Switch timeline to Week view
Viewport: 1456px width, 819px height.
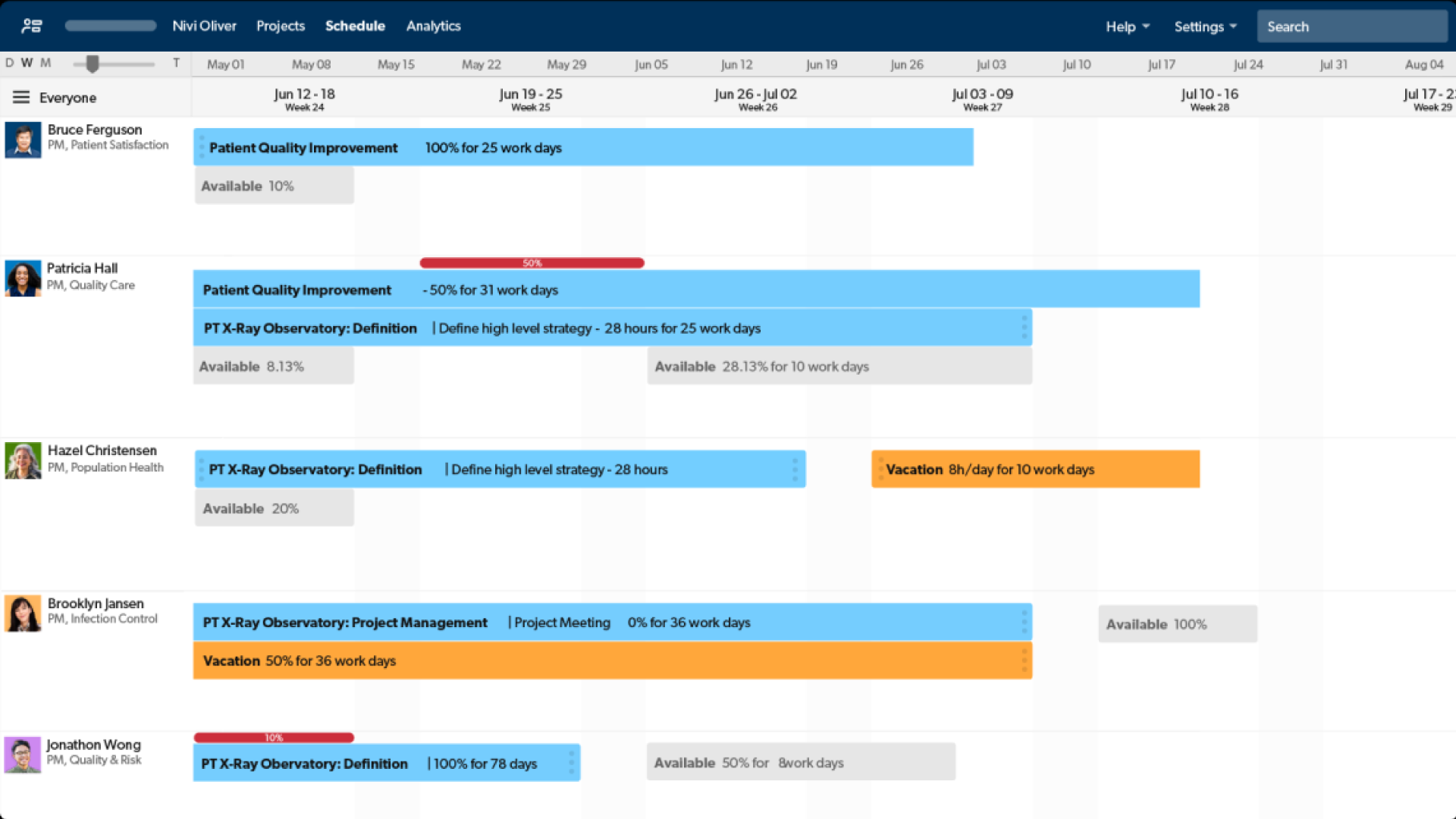[27, 63]
